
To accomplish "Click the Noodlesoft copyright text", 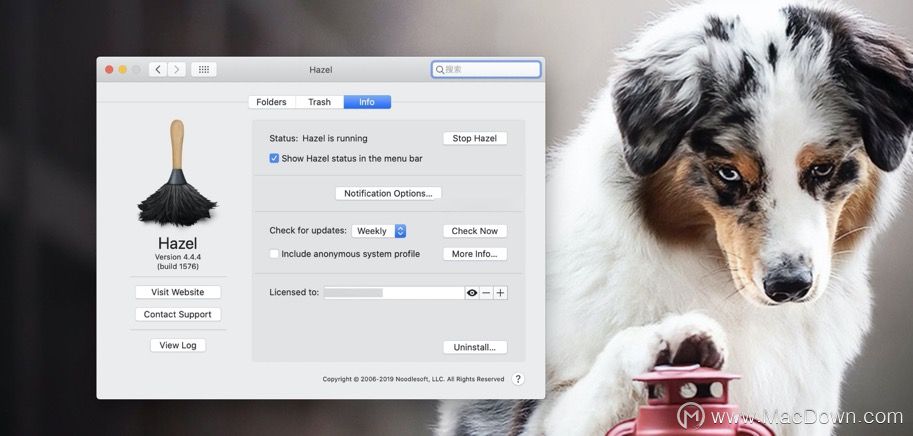I will coord(413,379).
